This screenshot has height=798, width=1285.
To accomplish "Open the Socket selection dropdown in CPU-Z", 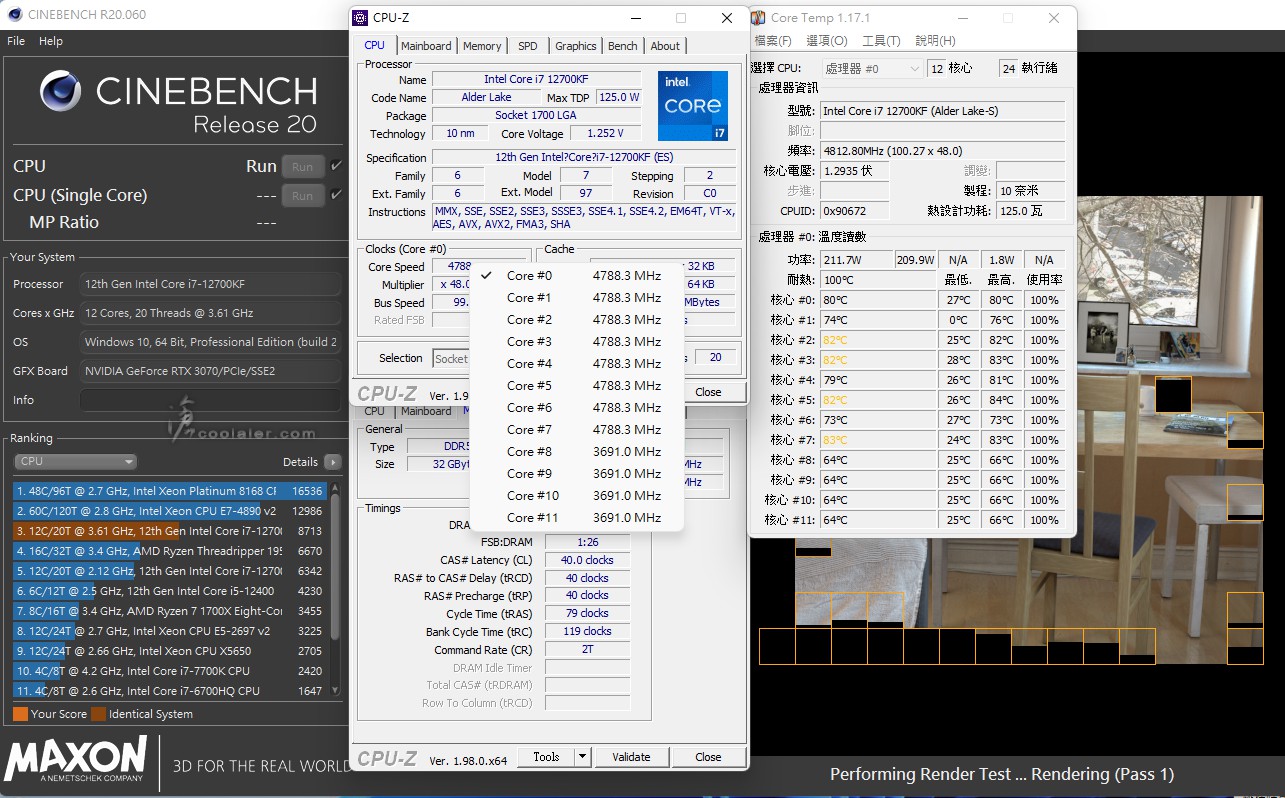I will [x=452, y=359].
